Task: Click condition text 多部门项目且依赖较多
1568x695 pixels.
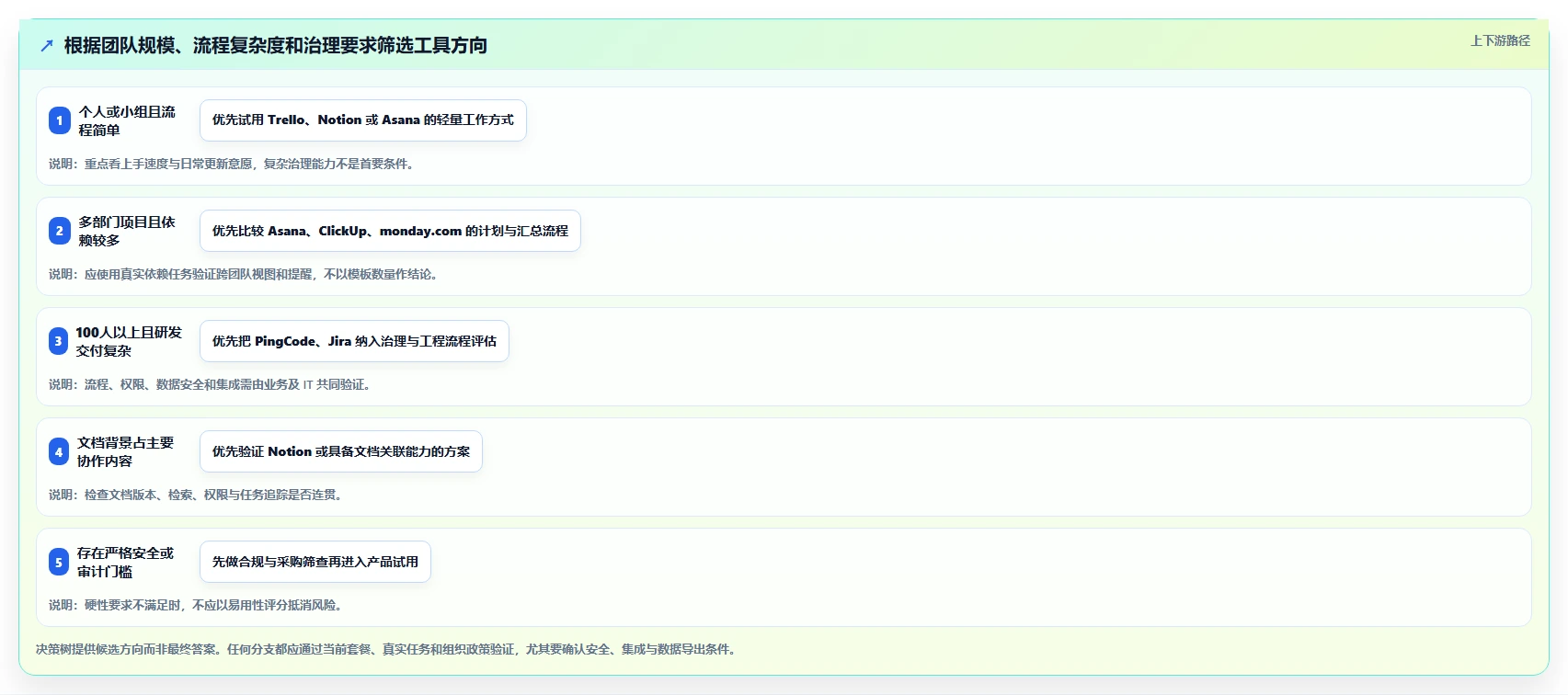Action: pos(127,231)
